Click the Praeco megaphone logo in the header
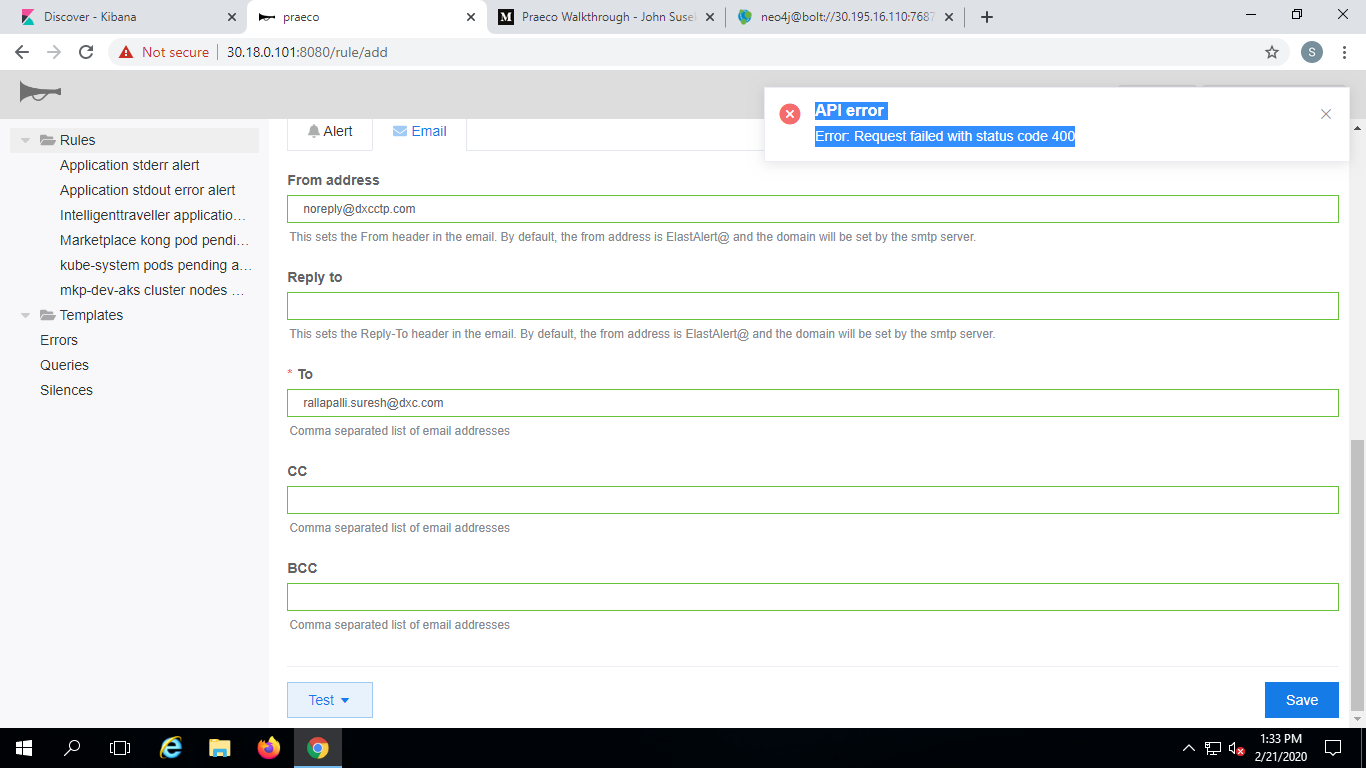 pyautogui.click(x=40, y=92)
